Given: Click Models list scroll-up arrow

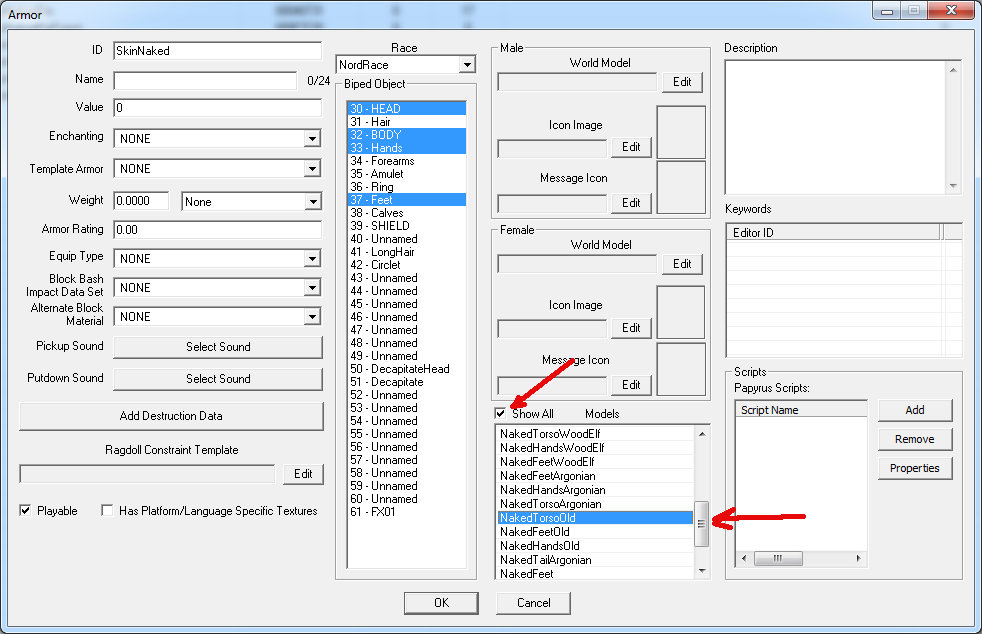Looking at the screenshot, I should (x=701, y=434).
